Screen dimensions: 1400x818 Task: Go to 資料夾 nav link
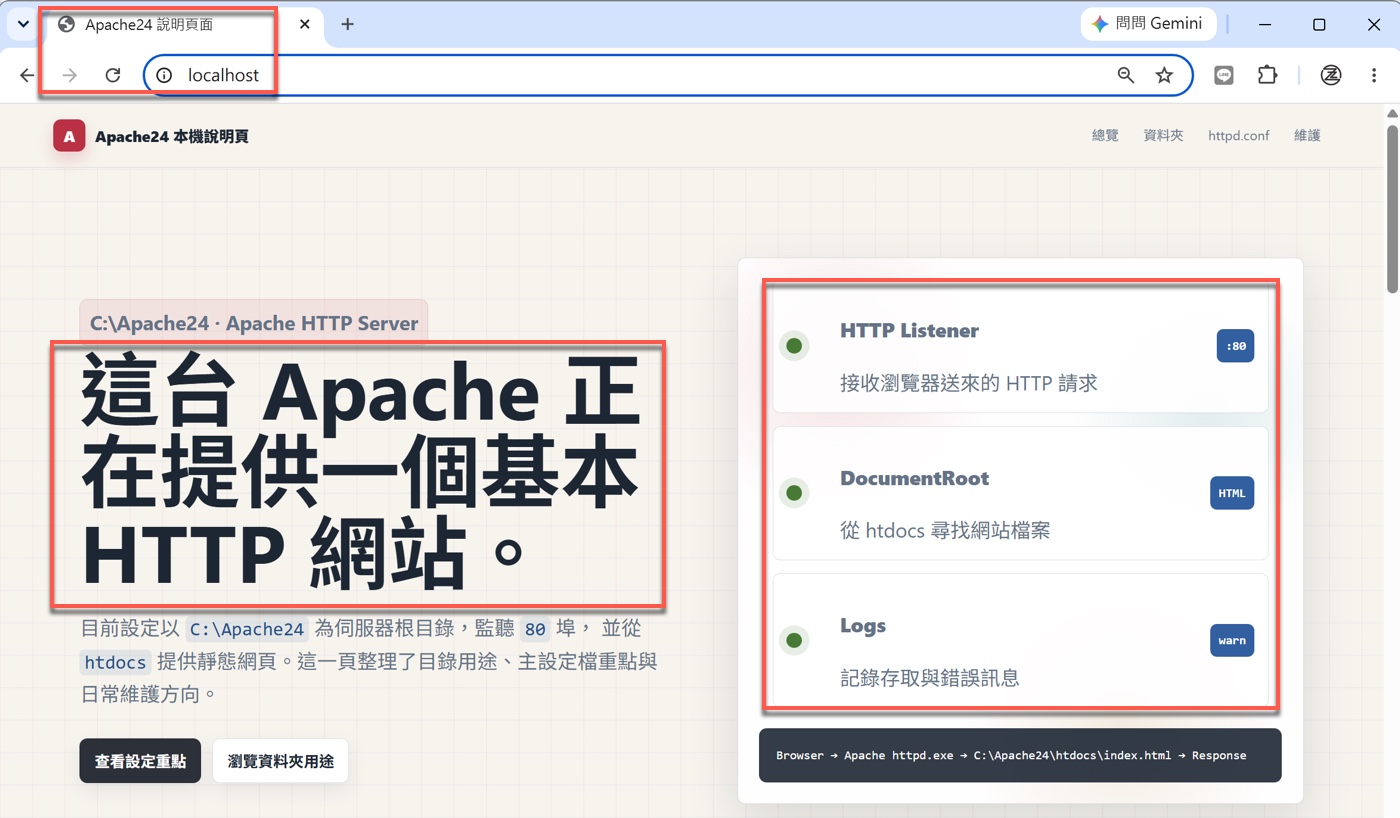pyautogui.click(x=1163, y=135)
